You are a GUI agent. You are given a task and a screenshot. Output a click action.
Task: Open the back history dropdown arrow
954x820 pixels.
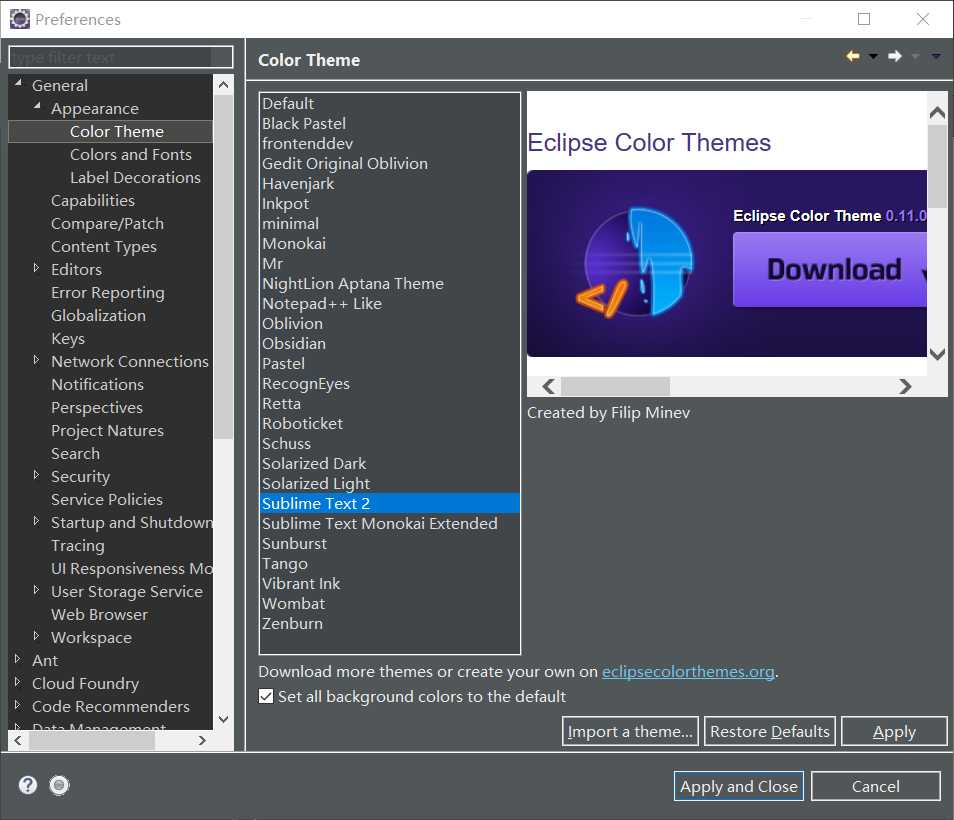pos(873,57)
